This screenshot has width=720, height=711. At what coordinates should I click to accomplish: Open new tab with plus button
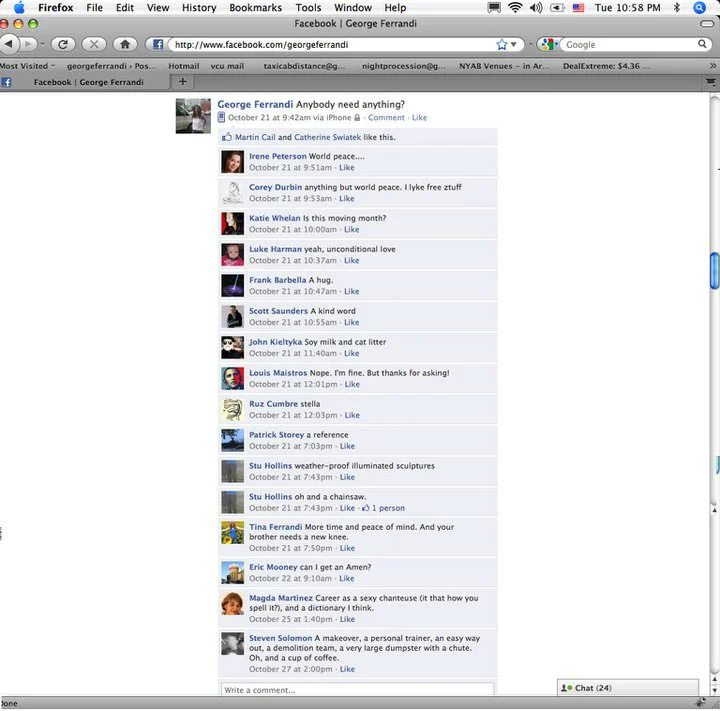click(182, 82)
